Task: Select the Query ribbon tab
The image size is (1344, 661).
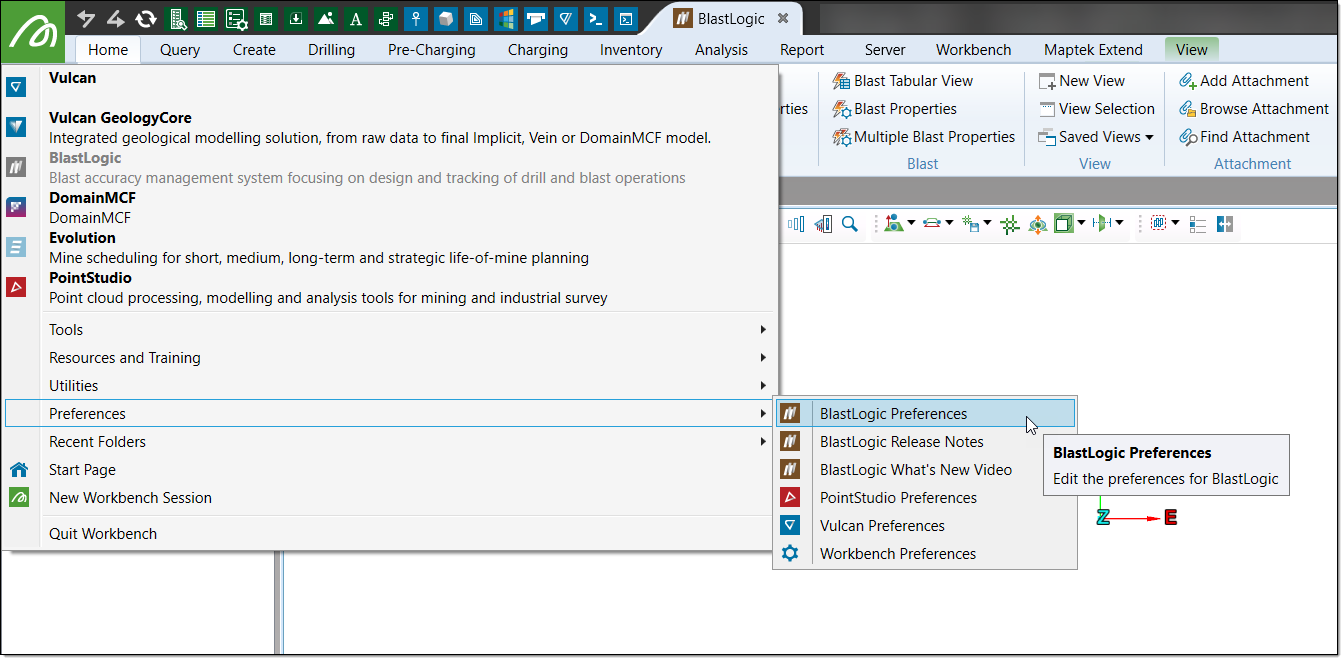Action: pos(180,50)
